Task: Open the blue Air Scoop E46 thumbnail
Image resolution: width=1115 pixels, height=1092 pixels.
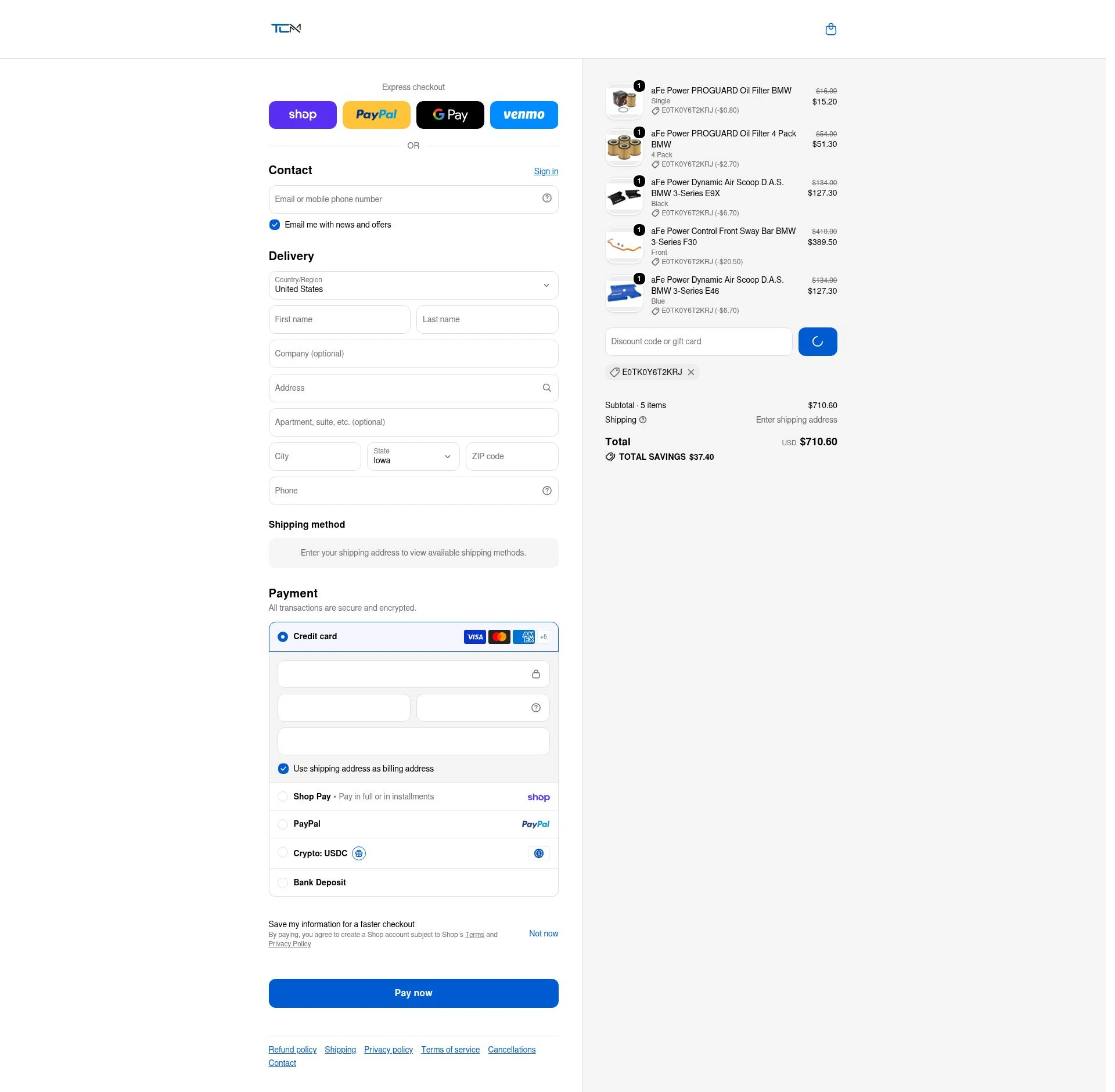Action: tap(624, 294)
